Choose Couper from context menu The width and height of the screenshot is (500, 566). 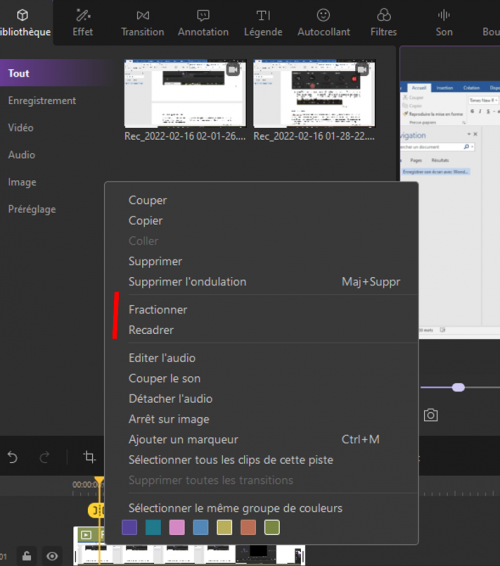click(x=261, y=200)
